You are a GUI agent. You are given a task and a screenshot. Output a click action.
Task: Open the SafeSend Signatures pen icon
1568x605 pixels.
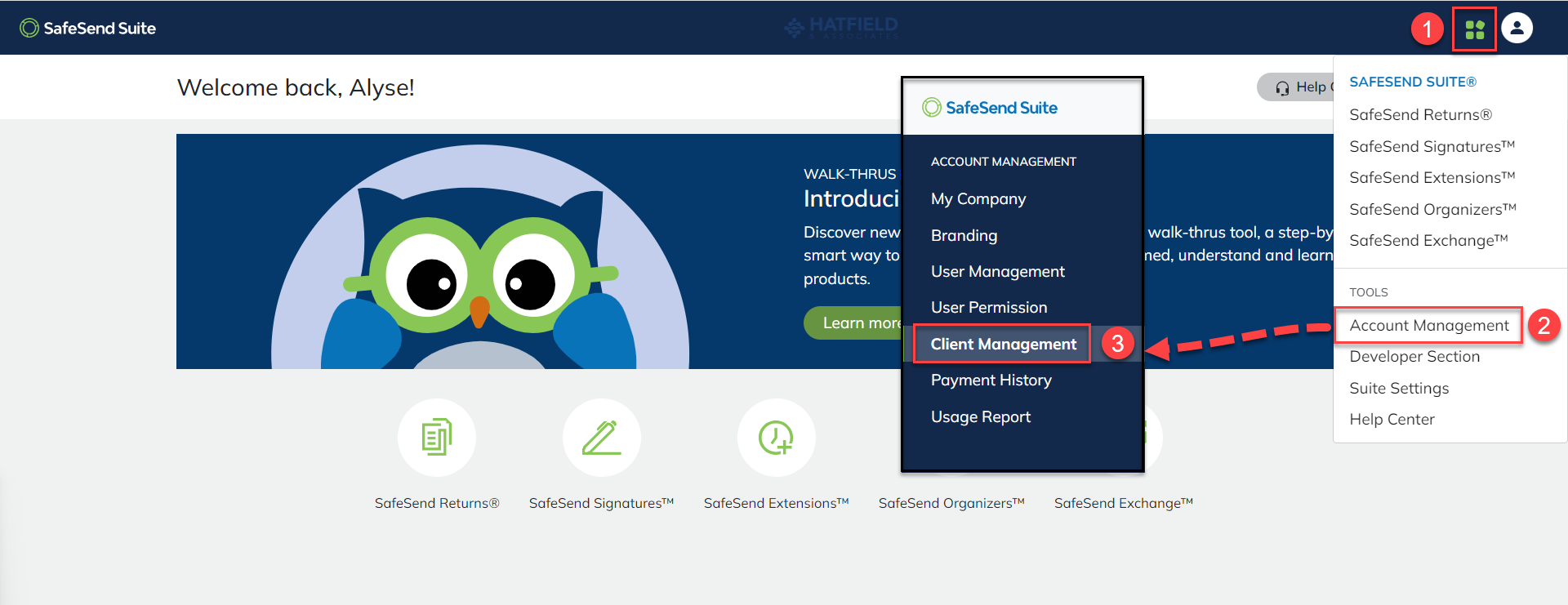click(602, 438)
